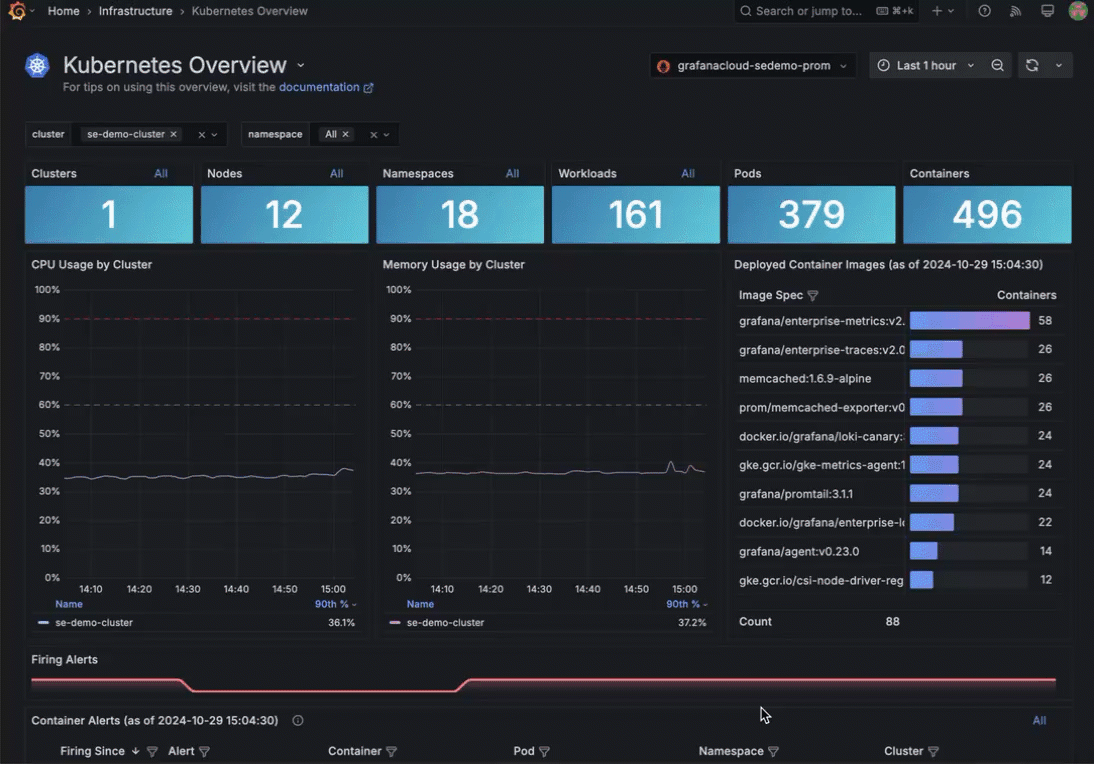This screenshot has height=764, width=1094.
Task: Go to Home breadcrumb
Action: click(63, 11)
